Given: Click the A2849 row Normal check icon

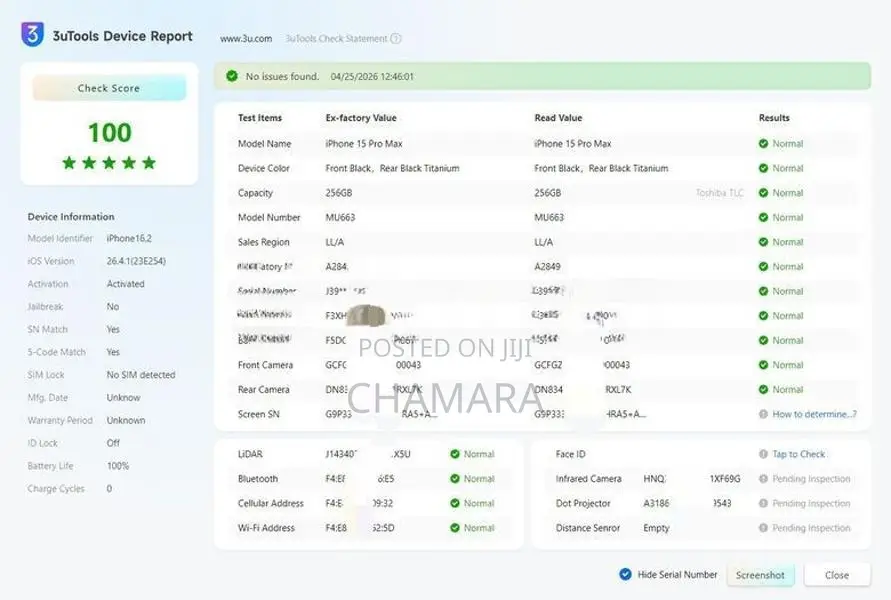Looking at the screenshot, I should click(x=763, y=266).
